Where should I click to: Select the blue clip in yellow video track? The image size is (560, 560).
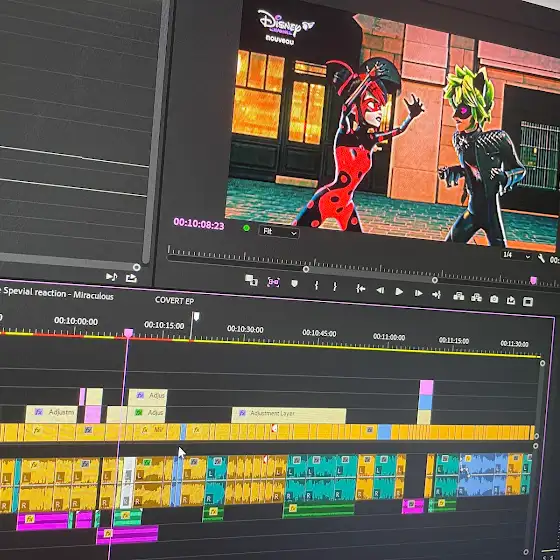tap(384, 431)
